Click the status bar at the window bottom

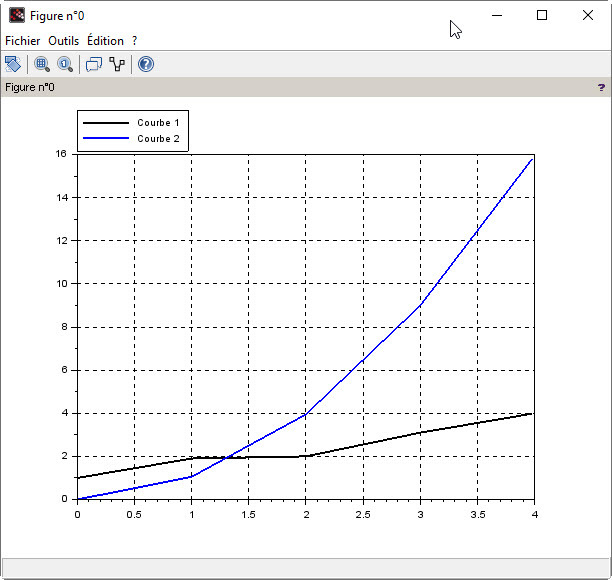(x=306, y=568)
